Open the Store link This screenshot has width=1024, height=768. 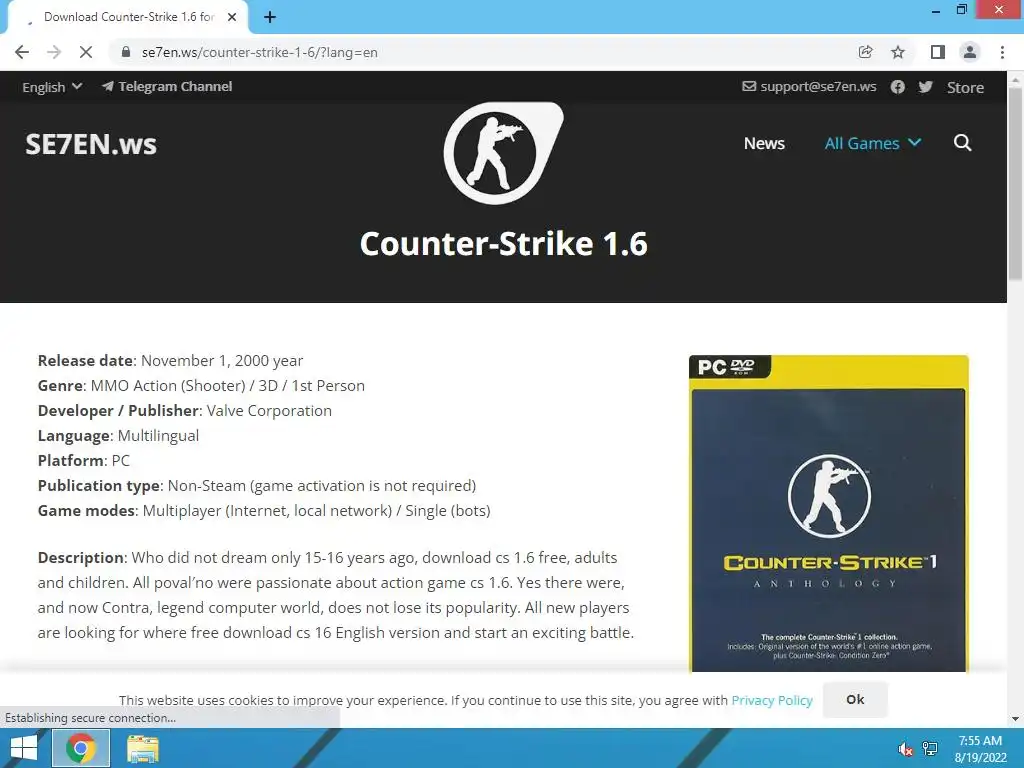click(965, 88)
